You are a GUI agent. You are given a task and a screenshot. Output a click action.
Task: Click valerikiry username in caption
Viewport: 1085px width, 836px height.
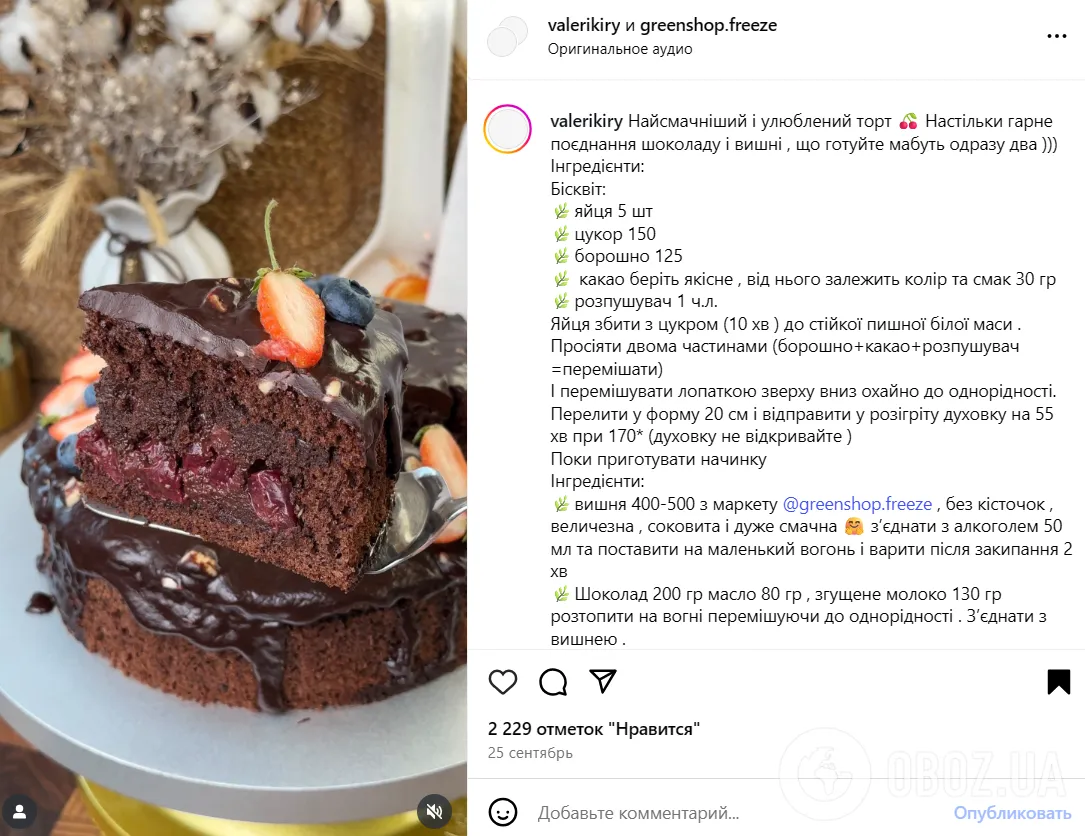[x=587, y=121]
